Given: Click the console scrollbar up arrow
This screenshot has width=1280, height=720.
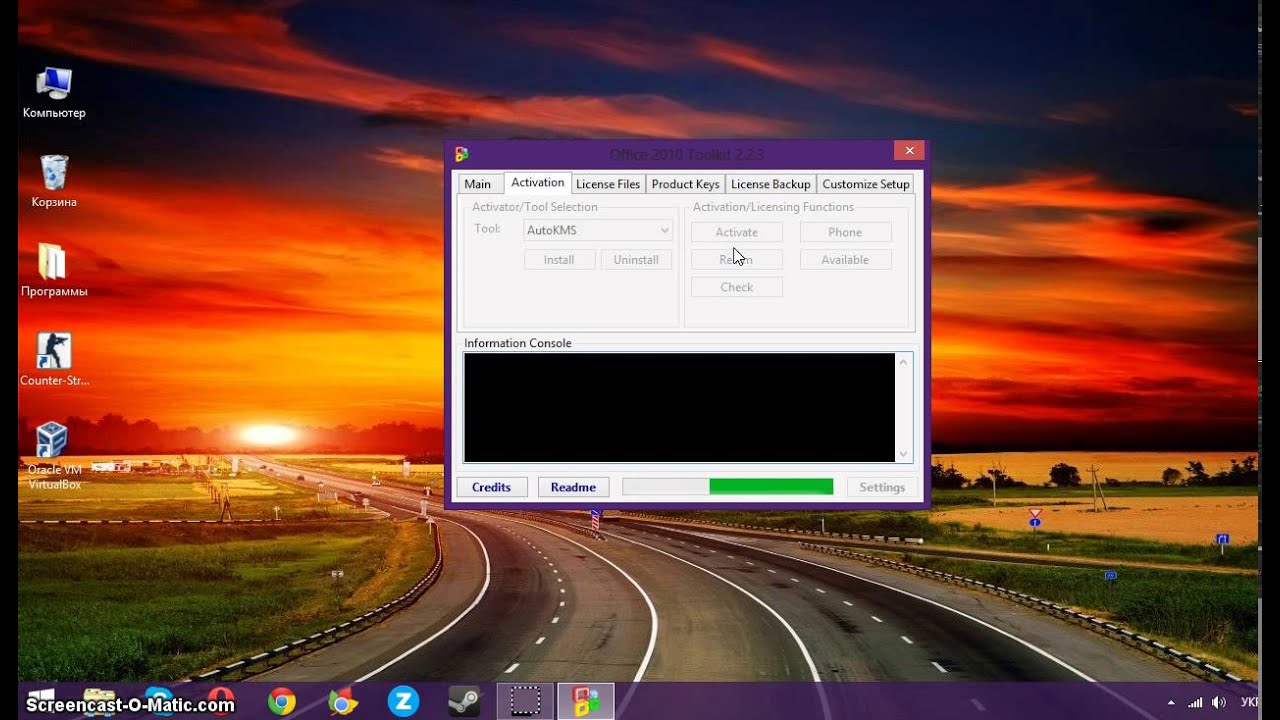Looking at the screenshot, I should (x=904, y=362).
